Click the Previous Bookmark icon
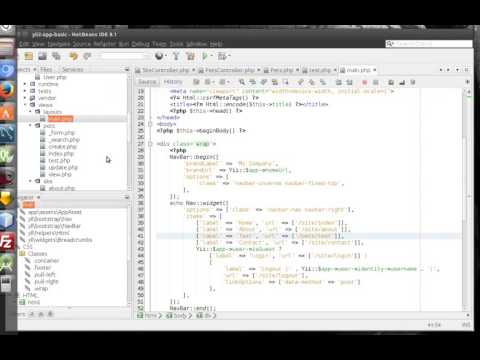This screenshot has width=480, height=360. click(300, 82)
